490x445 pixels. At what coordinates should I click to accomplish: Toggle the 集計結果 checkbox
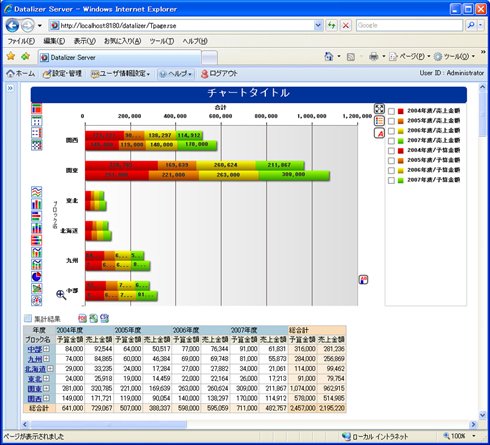[x=28, y=319]
